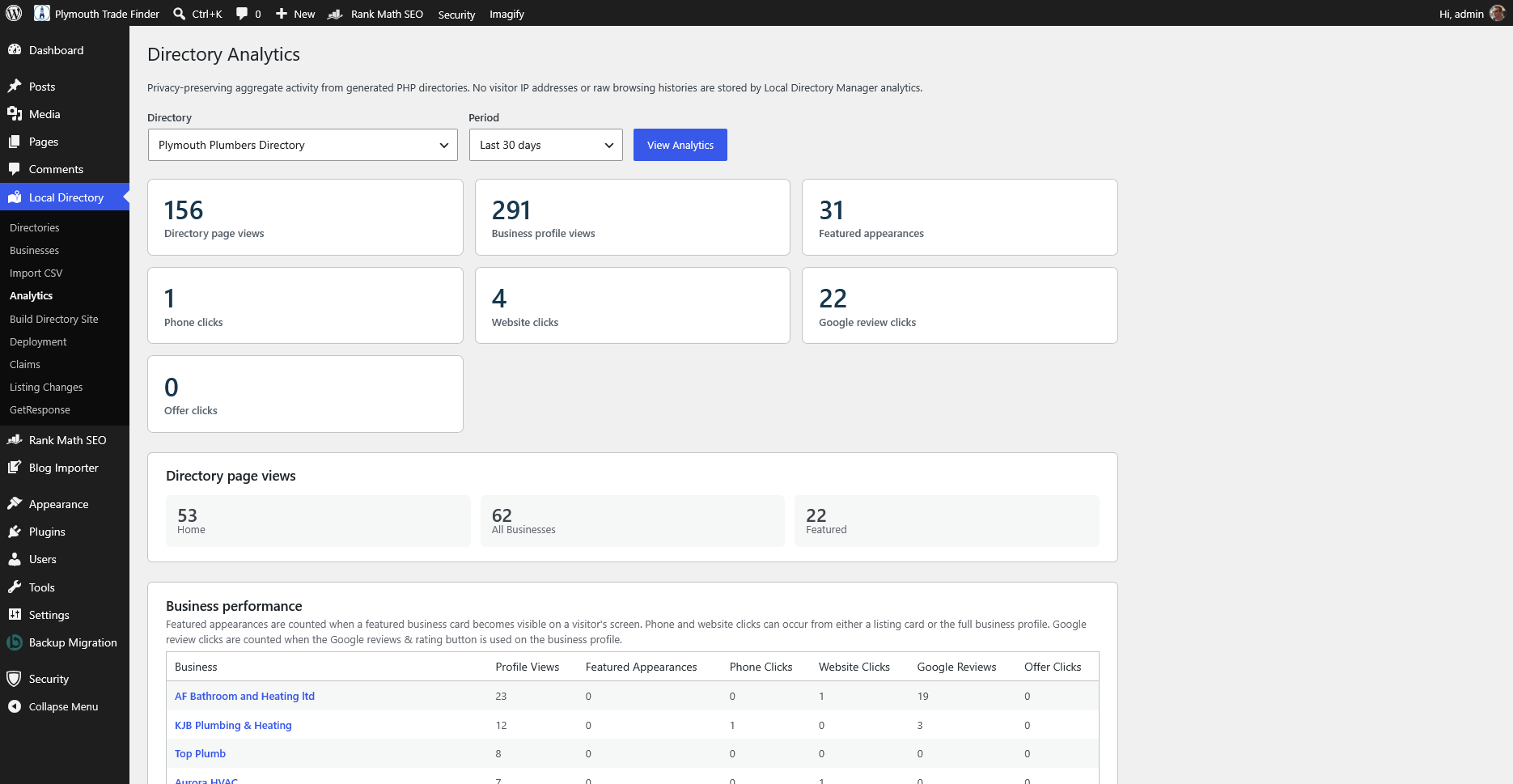Click the 1 Phone clicks card

tap(305, 305)
